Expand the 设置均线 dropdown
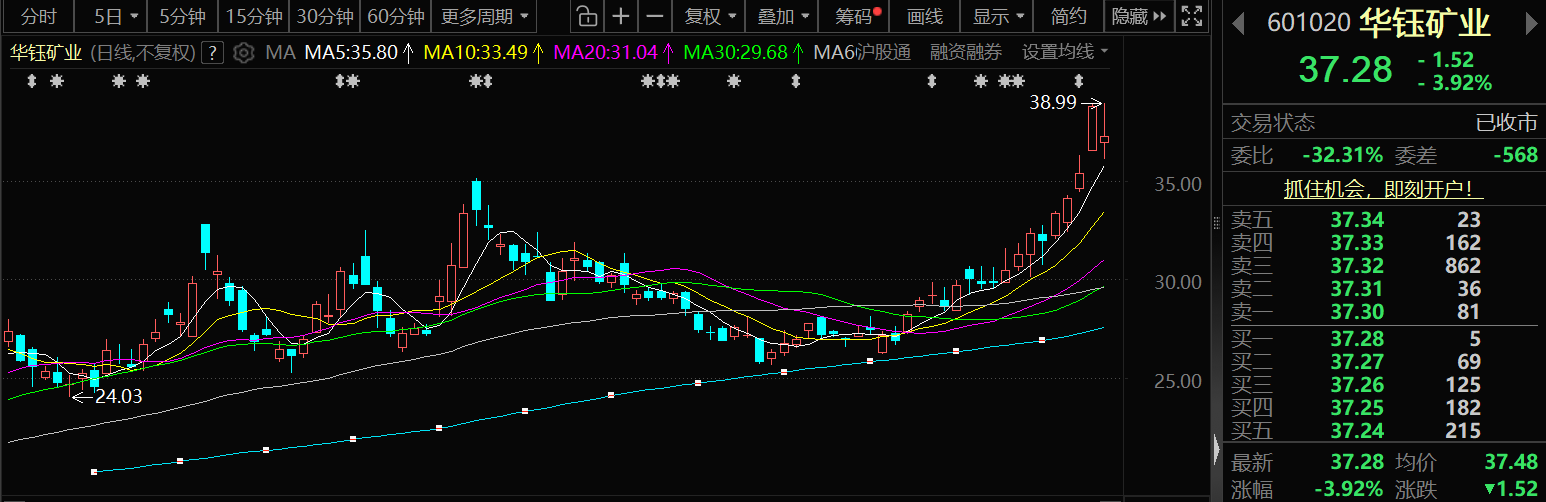This screenshot has height=502, width=1546. coord(1065,53)
